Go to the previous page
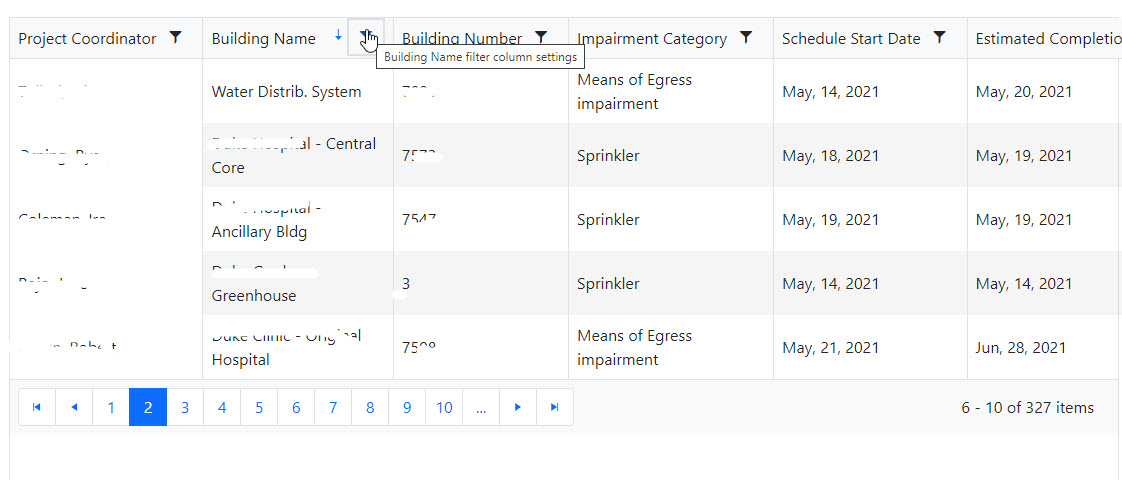This screenshot has height=480, width=1122. (x=74, y=407)
